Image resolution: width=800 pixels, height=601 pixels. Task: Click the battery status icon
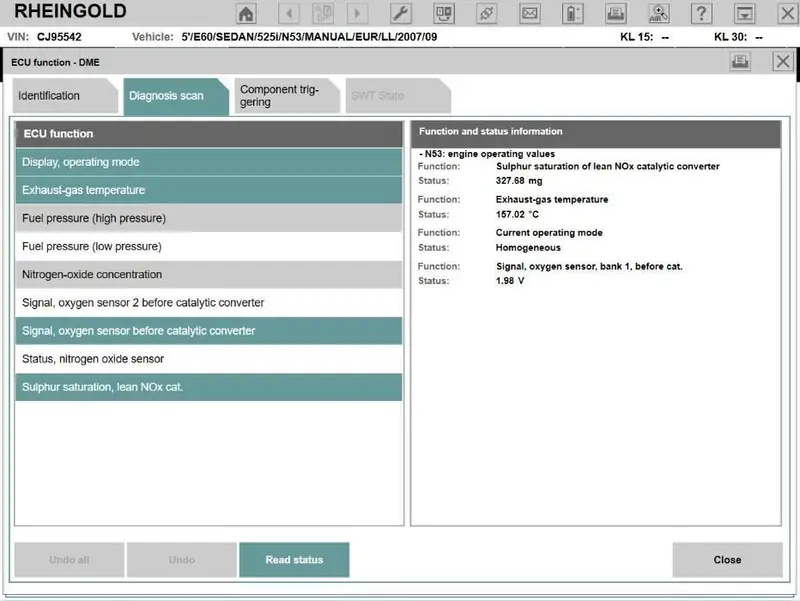572,13
